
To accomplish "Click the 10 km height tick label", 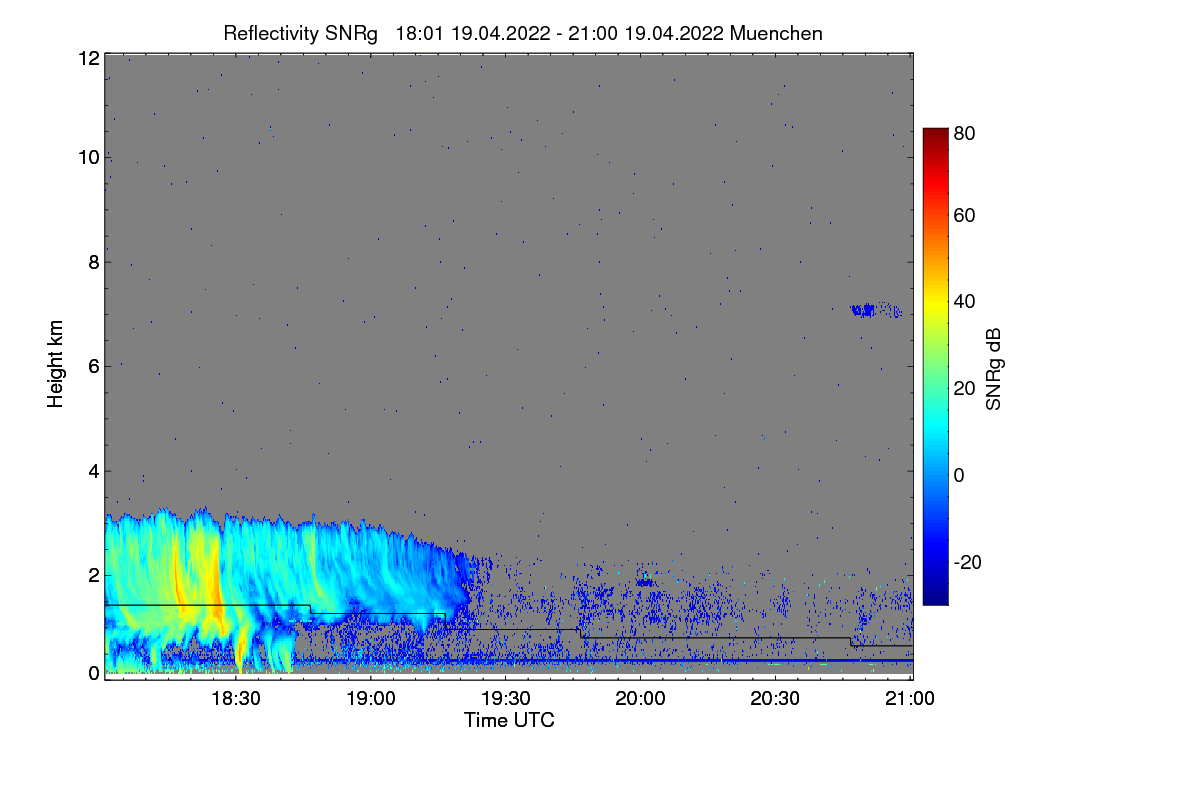I will [x=88, y=157].
